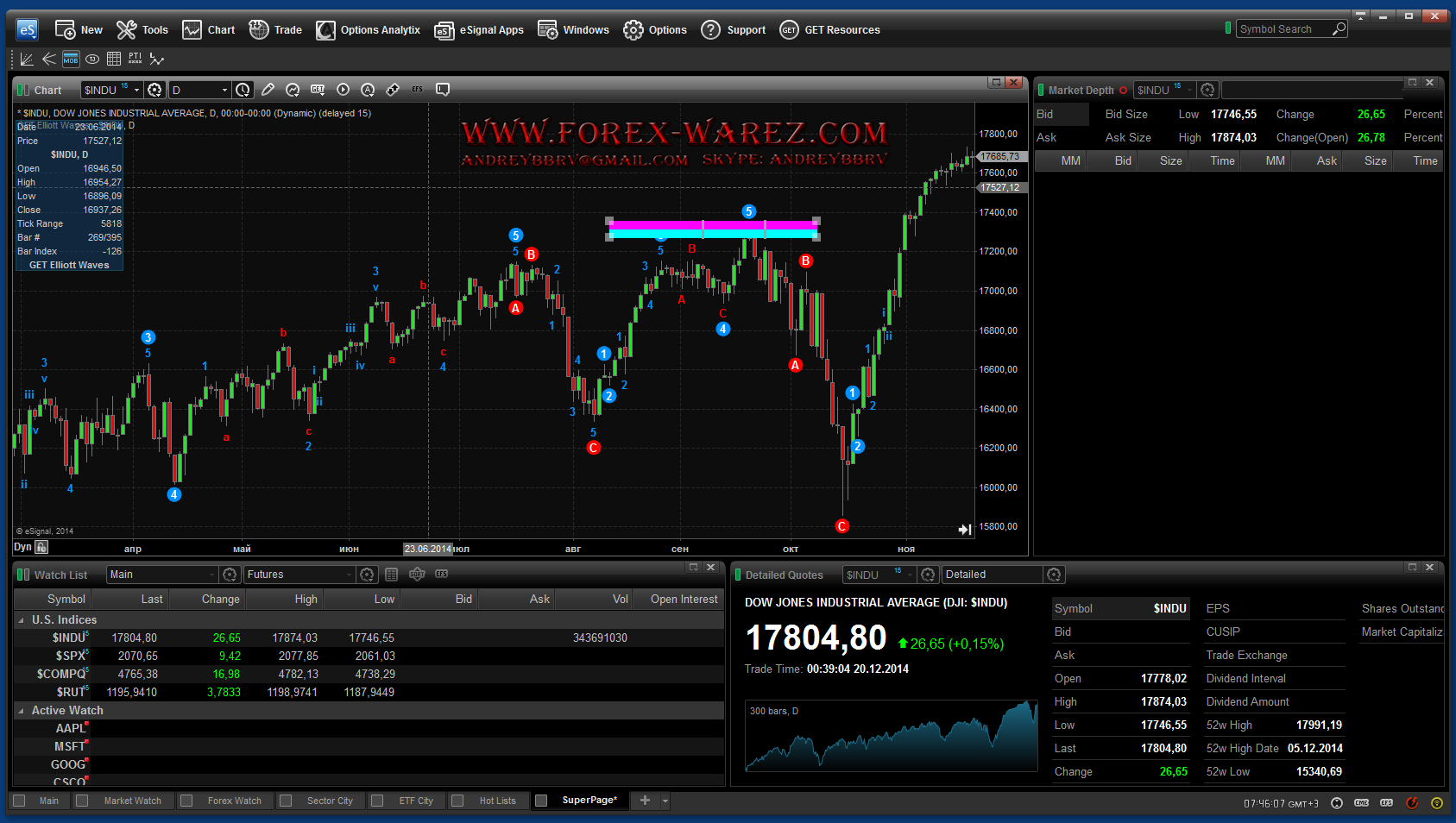
Task: Tick the checkbox on Market Watch page tab
Action: (x=82, y=801)
